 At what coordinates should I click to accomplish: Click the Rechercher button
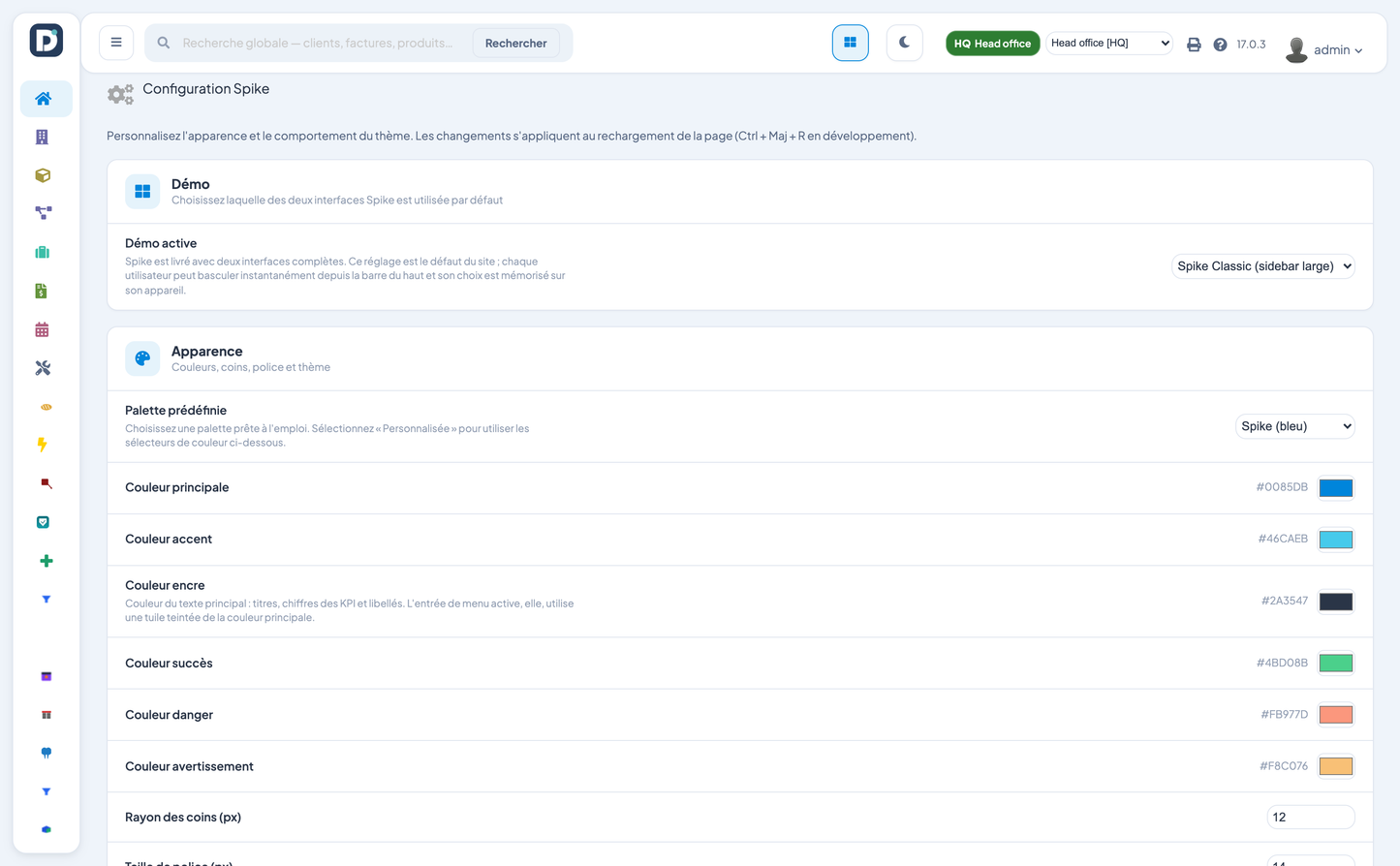515,43
